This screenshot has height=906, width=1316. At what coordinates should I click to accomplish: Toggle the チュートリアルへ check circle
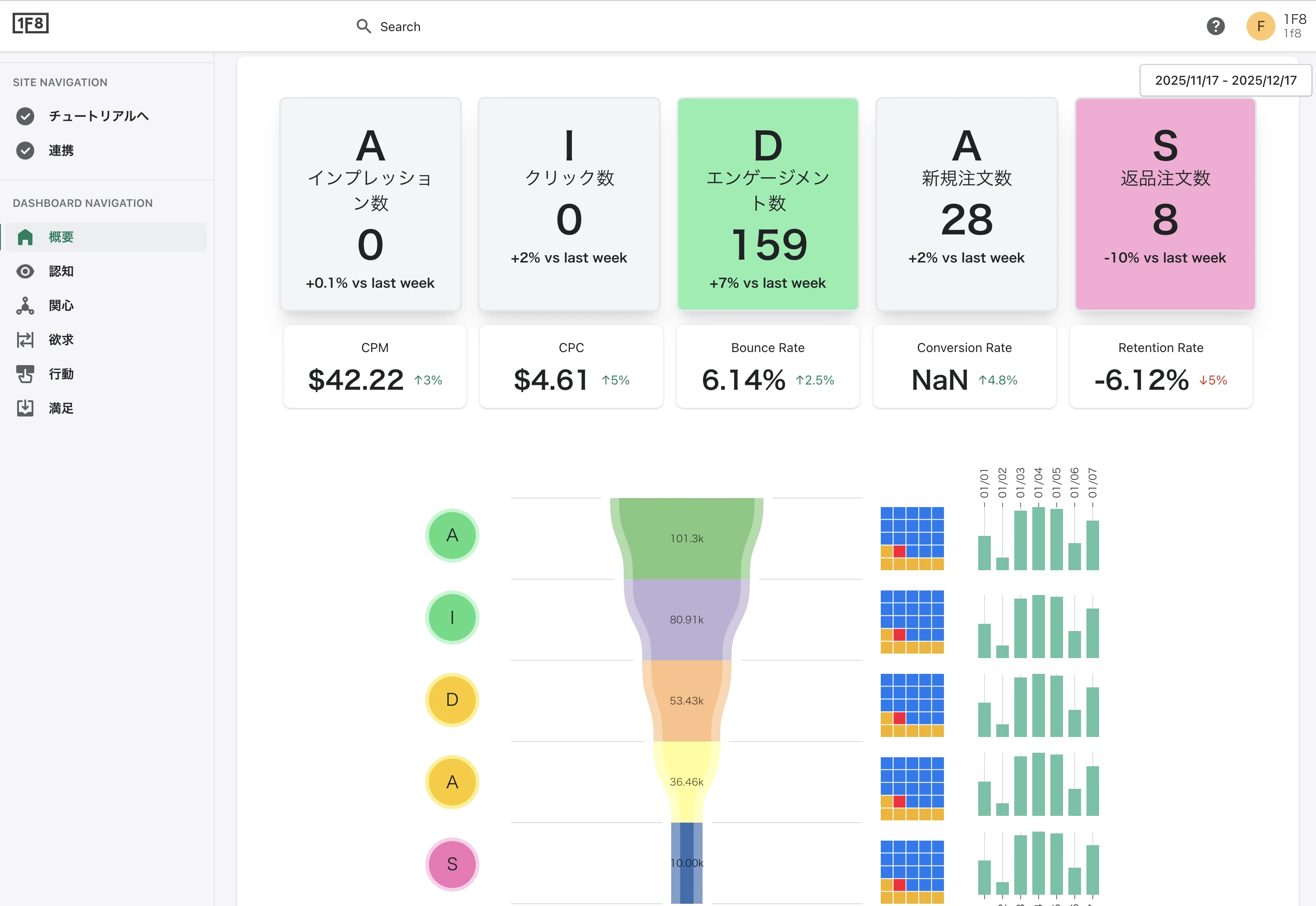pyautogui.click(x=25, y=116)
